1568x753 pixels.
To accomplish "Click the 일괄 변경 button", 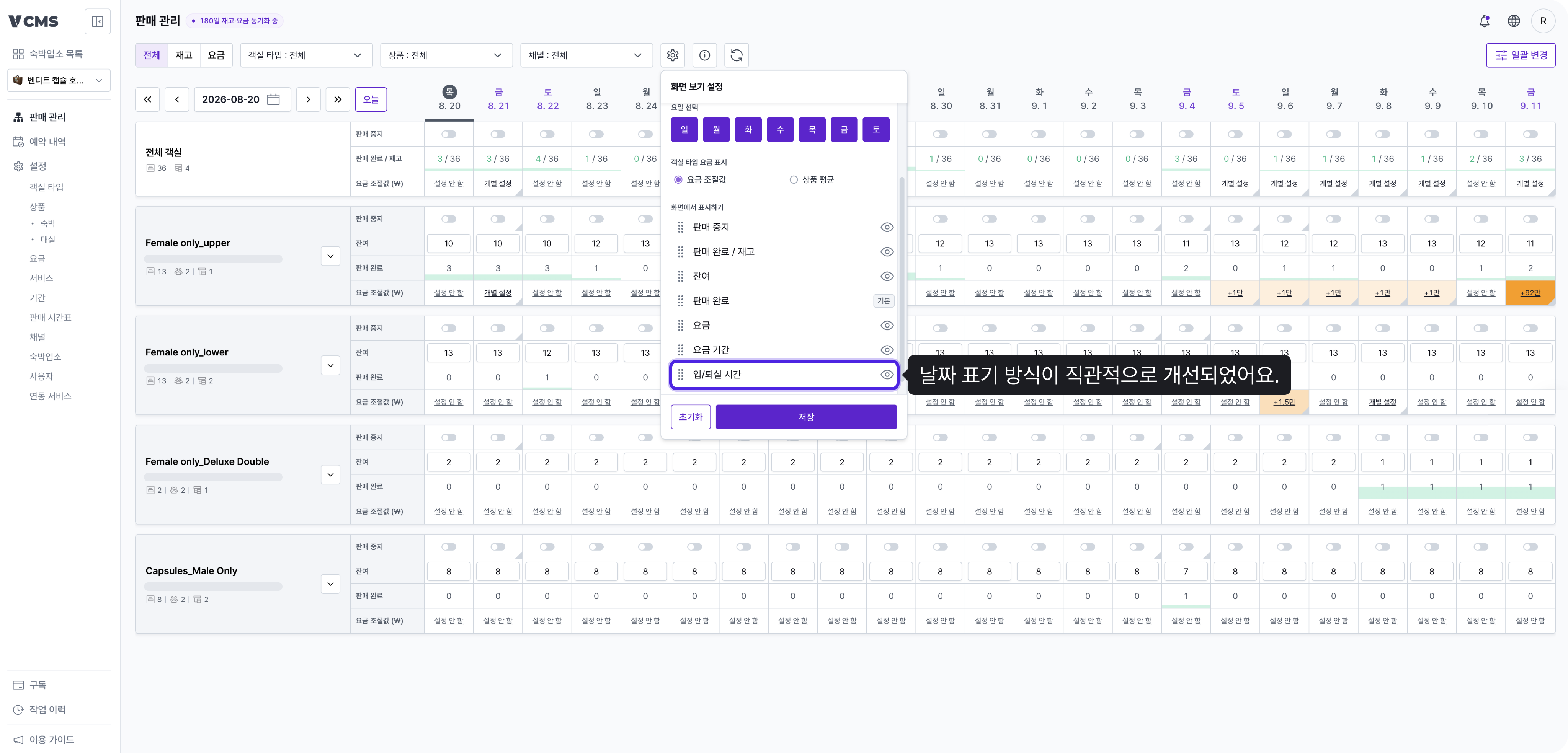I will point(1521,55).
